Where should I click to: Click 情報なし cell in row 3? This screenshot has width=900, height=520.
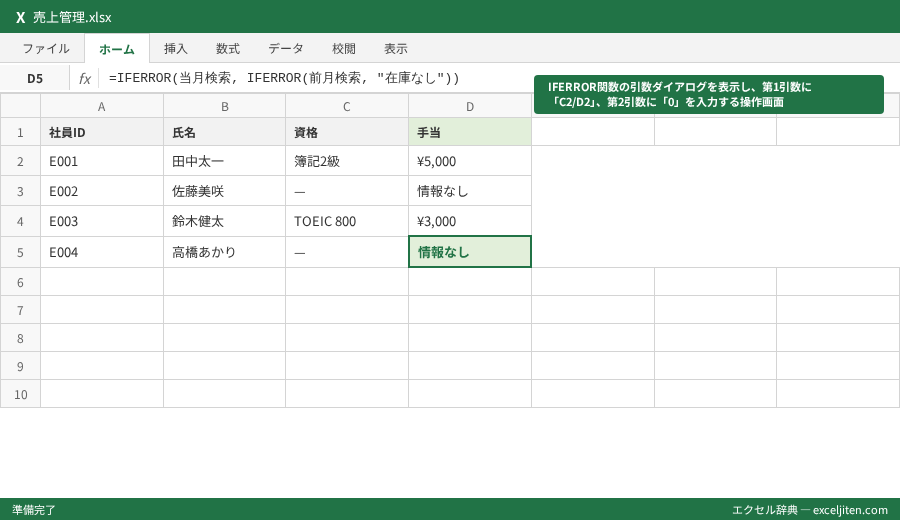(470, 191)
